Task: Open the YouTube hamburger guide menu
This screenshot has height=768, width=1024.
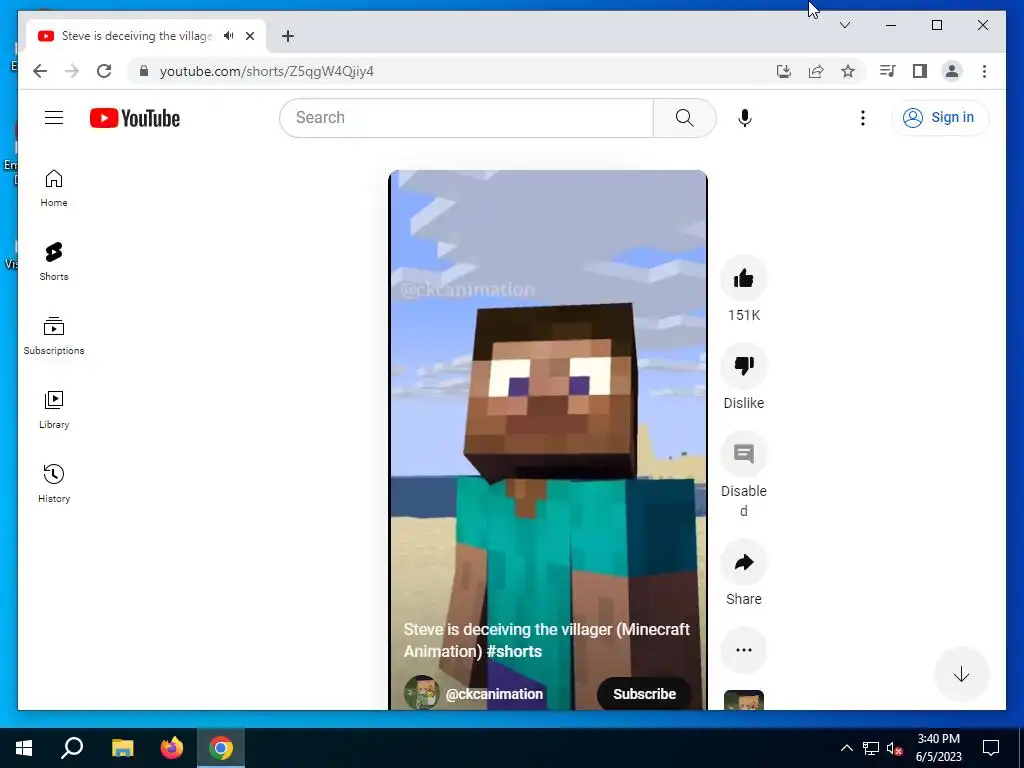Action: pos(54,118)
